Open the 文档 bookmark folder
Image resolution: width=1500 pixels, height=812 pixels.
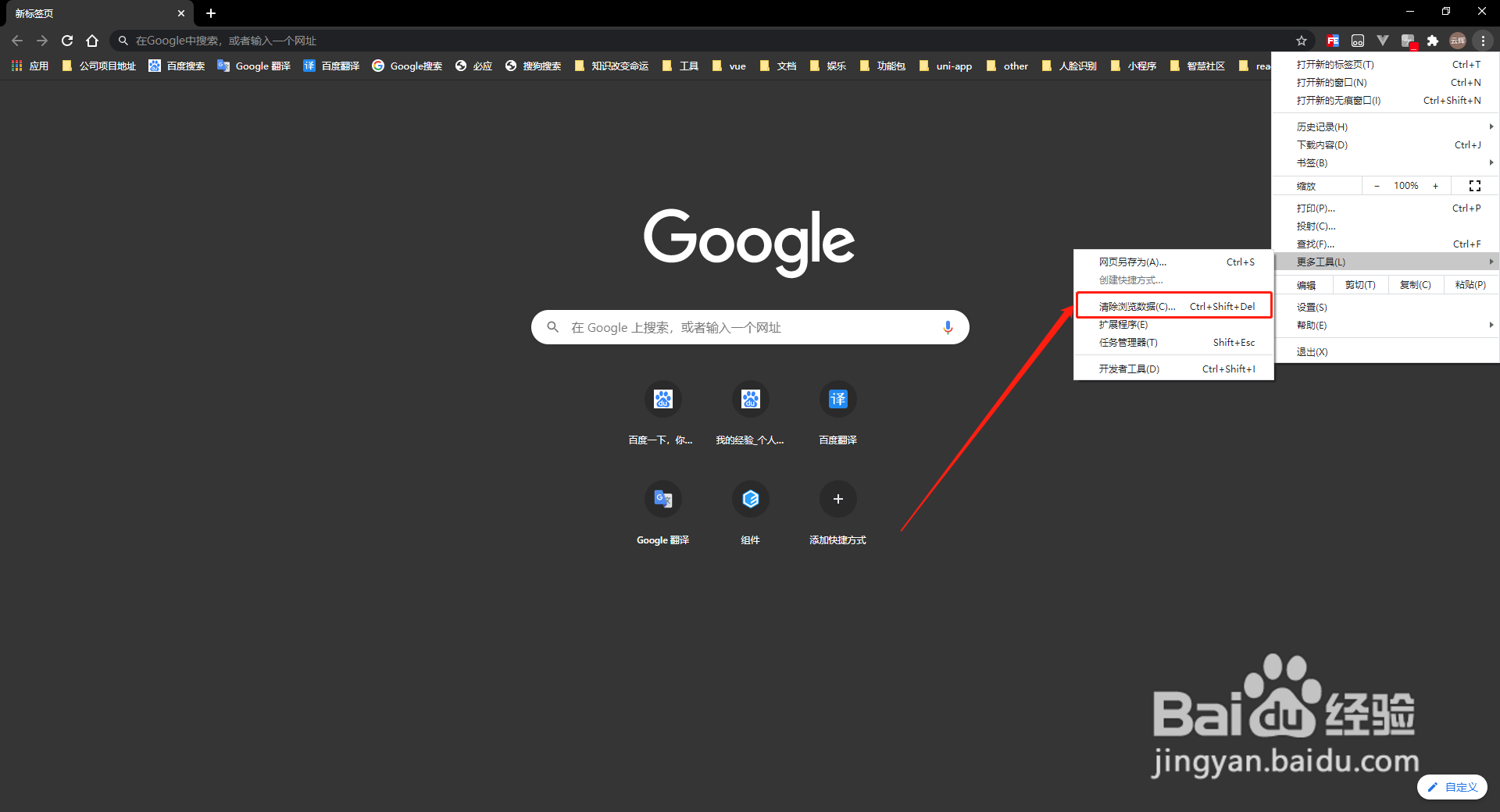778,66
